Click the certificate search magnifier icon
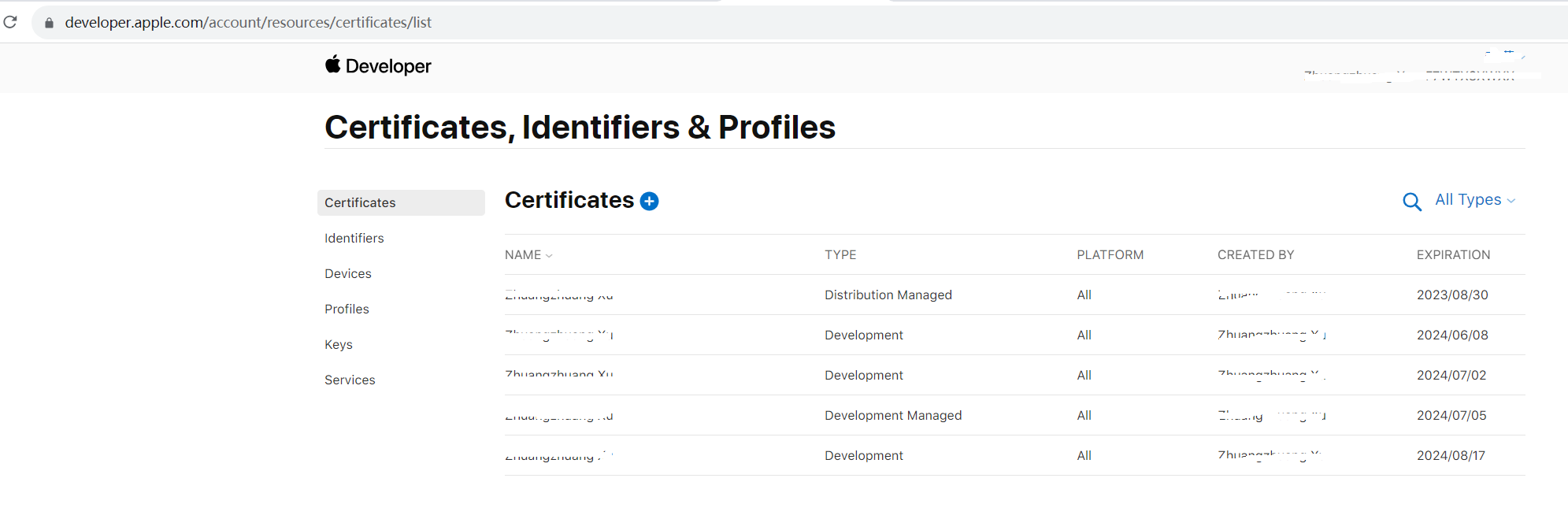 [x=1411, y=202]
